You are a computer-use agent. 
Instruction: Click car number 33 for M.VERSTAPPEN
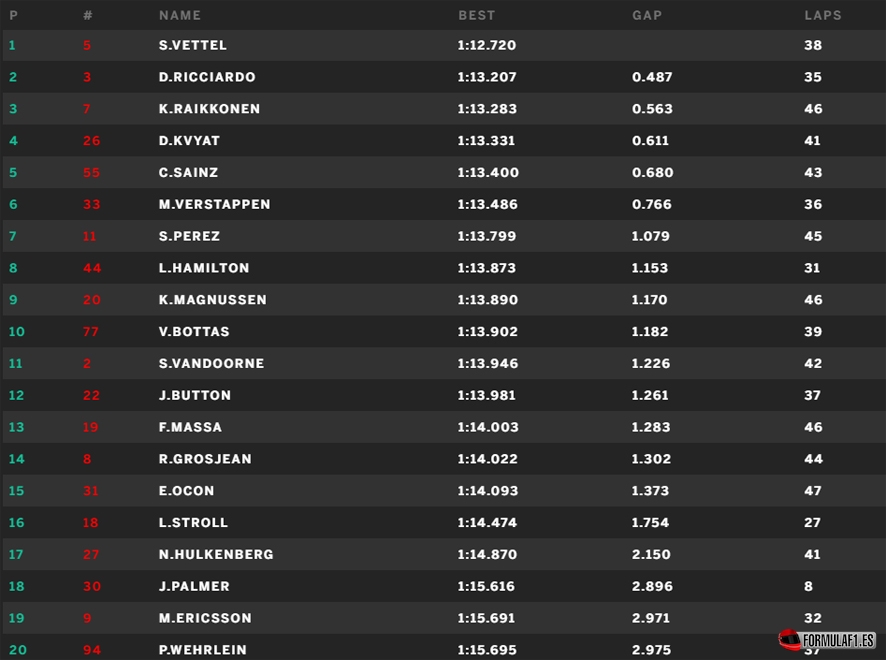[x=92, y=204]
